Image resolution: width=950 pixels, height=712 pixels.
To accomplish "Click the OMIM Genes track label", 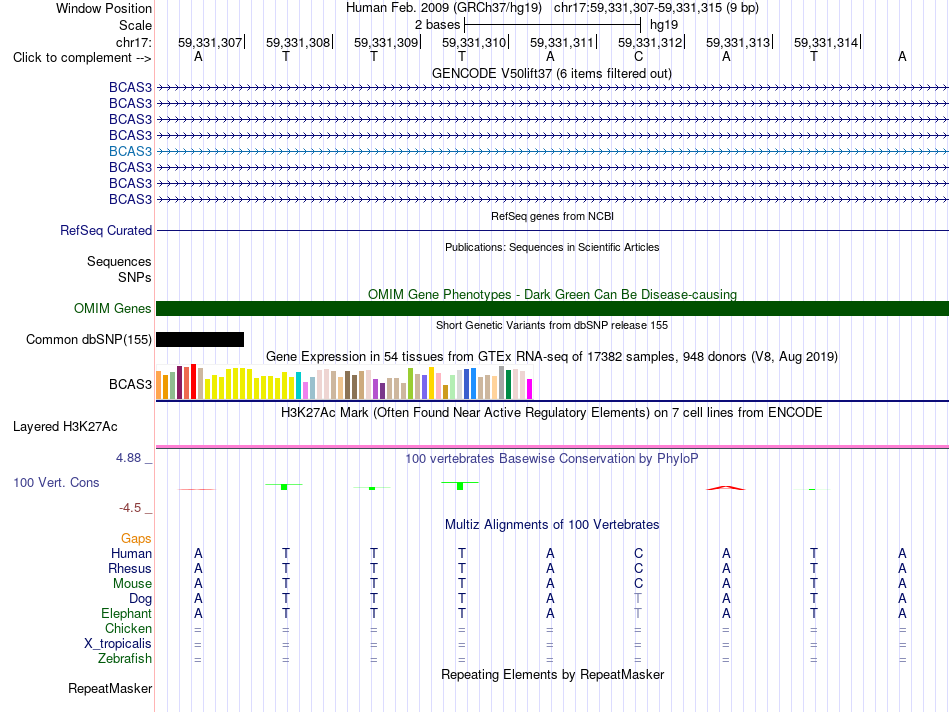I will (x=113, y=308).
